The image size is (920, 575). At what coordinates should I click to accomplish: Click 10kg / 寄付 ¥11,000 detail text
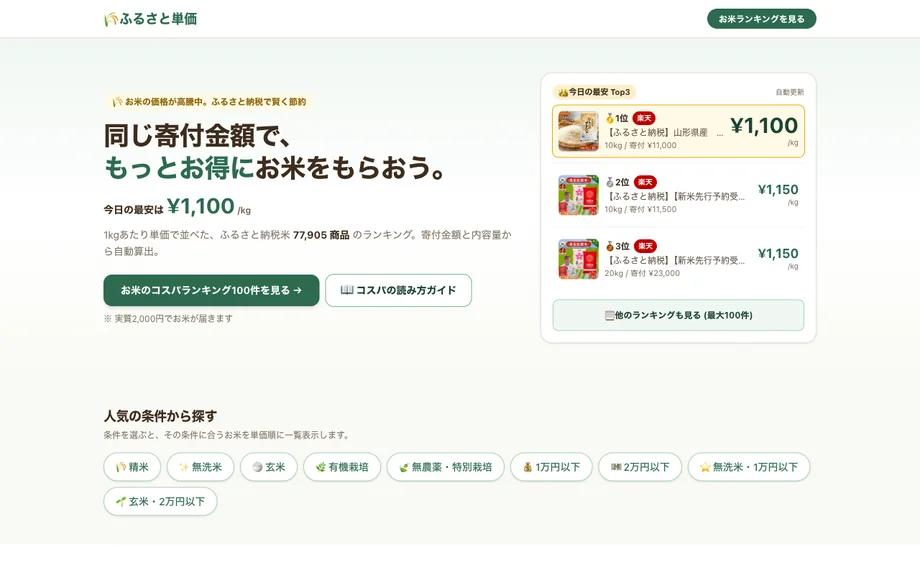point(641,146)
